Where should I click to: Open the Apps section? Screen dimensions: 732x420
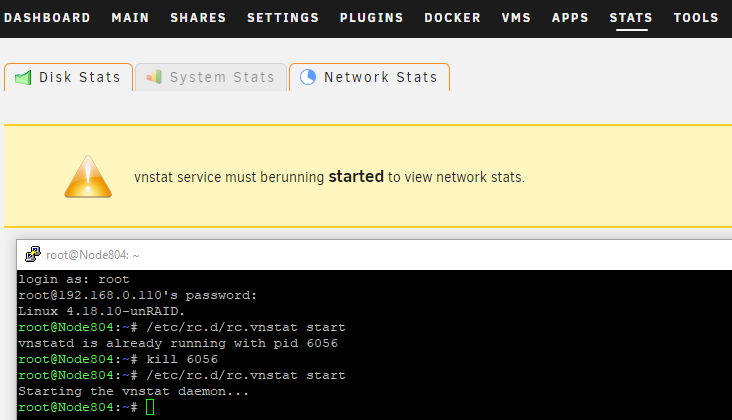[570, 18]
